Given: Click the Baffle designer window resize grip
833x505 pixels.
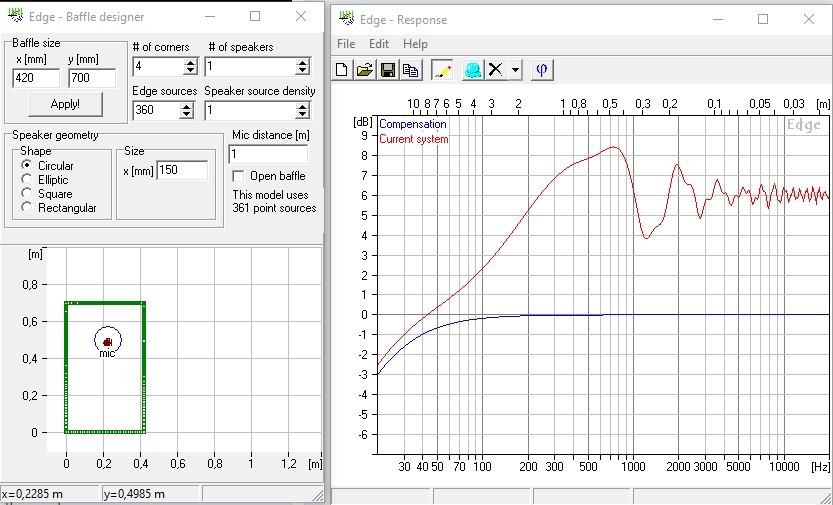Looking at the screenshot, I should [x=317, y=496].
